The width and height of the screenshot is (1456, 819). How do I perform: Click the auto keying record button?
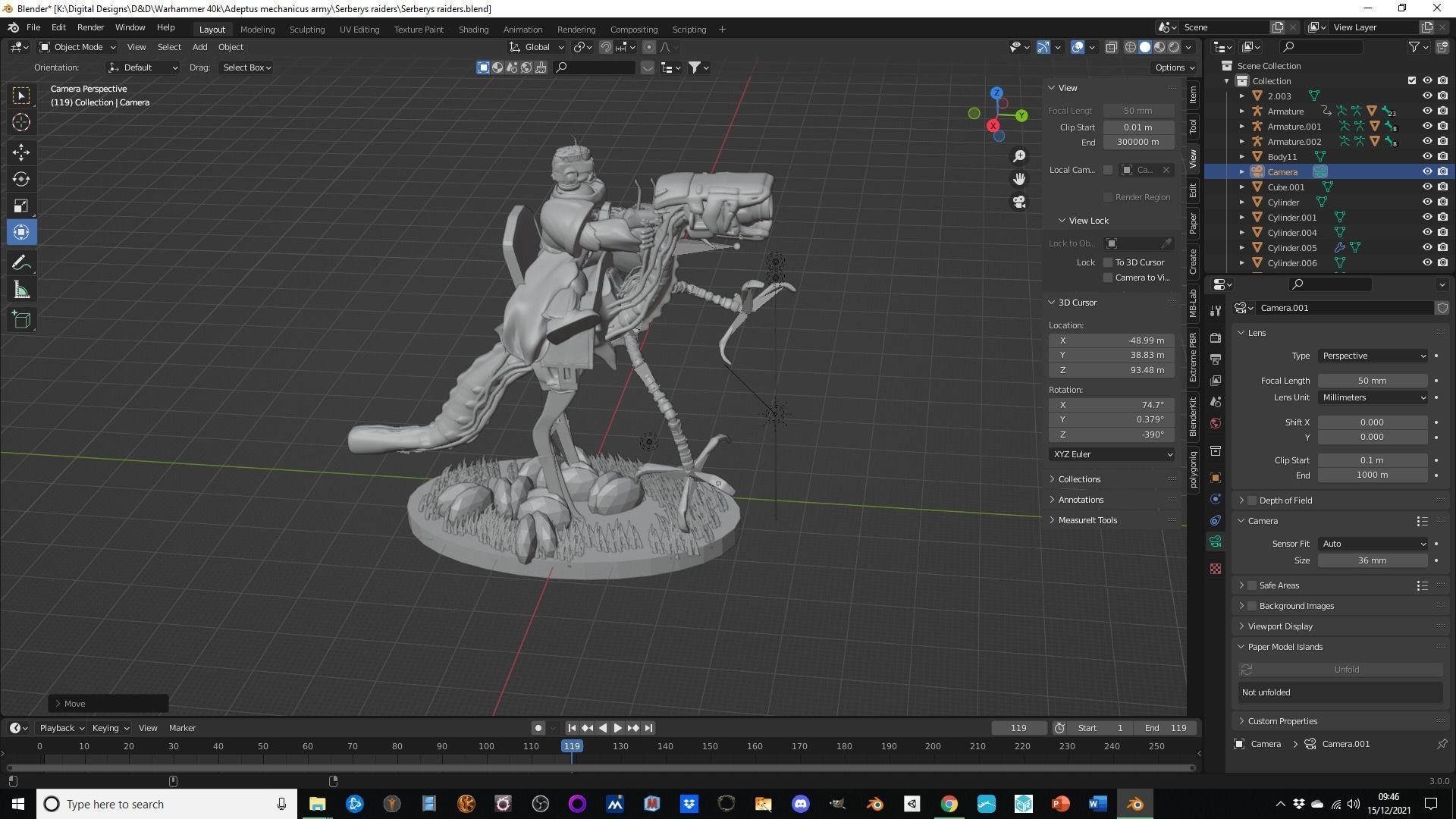pos(538,728)
